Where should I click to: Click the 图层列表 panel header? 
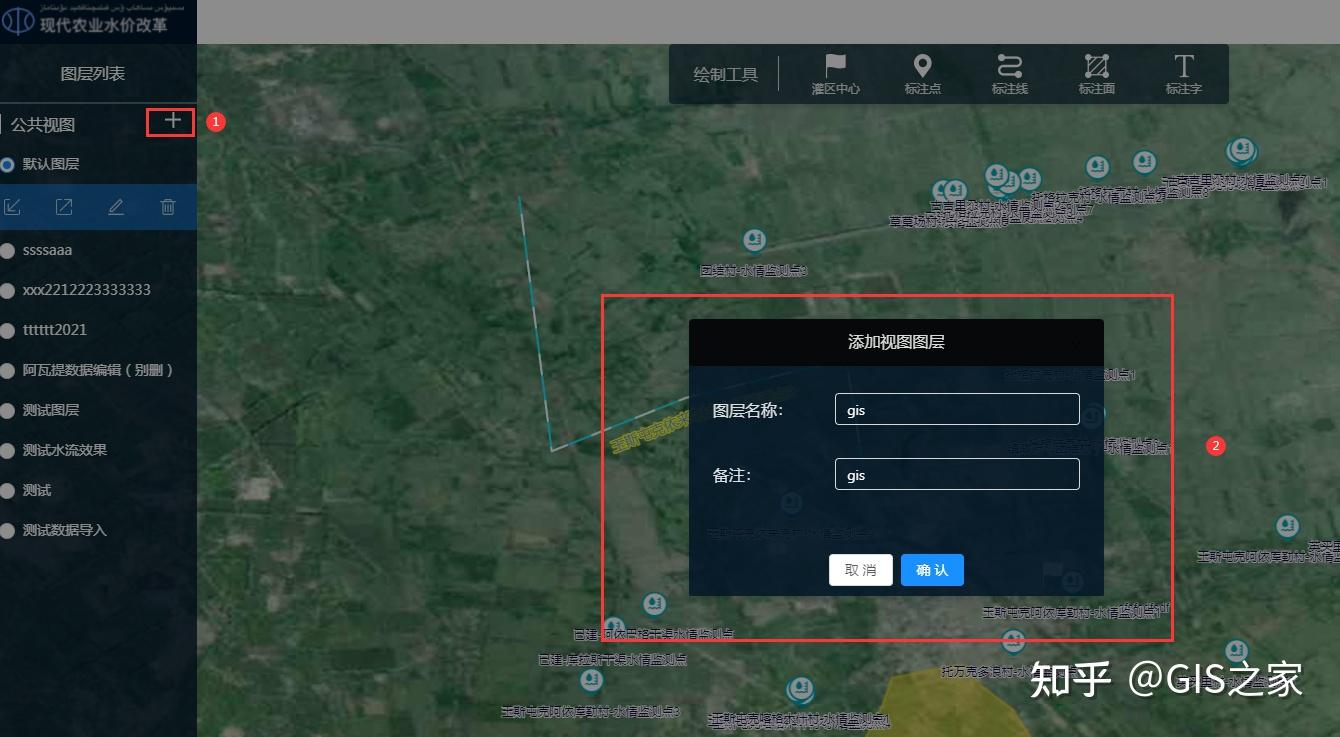pyautogui.click(x=93, y=74)
